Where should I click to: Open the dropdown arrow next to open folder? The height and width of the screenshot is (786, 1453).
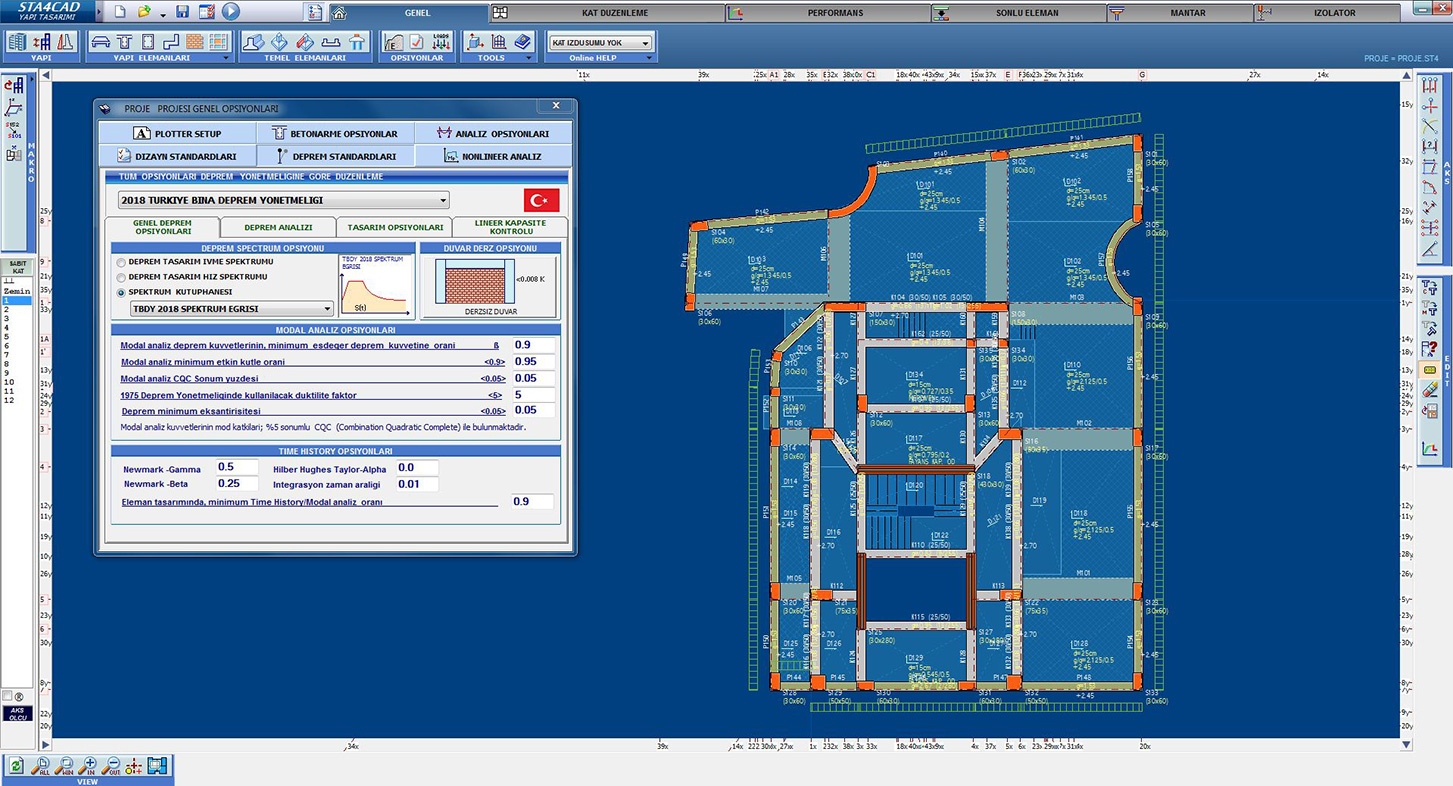[162, 14]
